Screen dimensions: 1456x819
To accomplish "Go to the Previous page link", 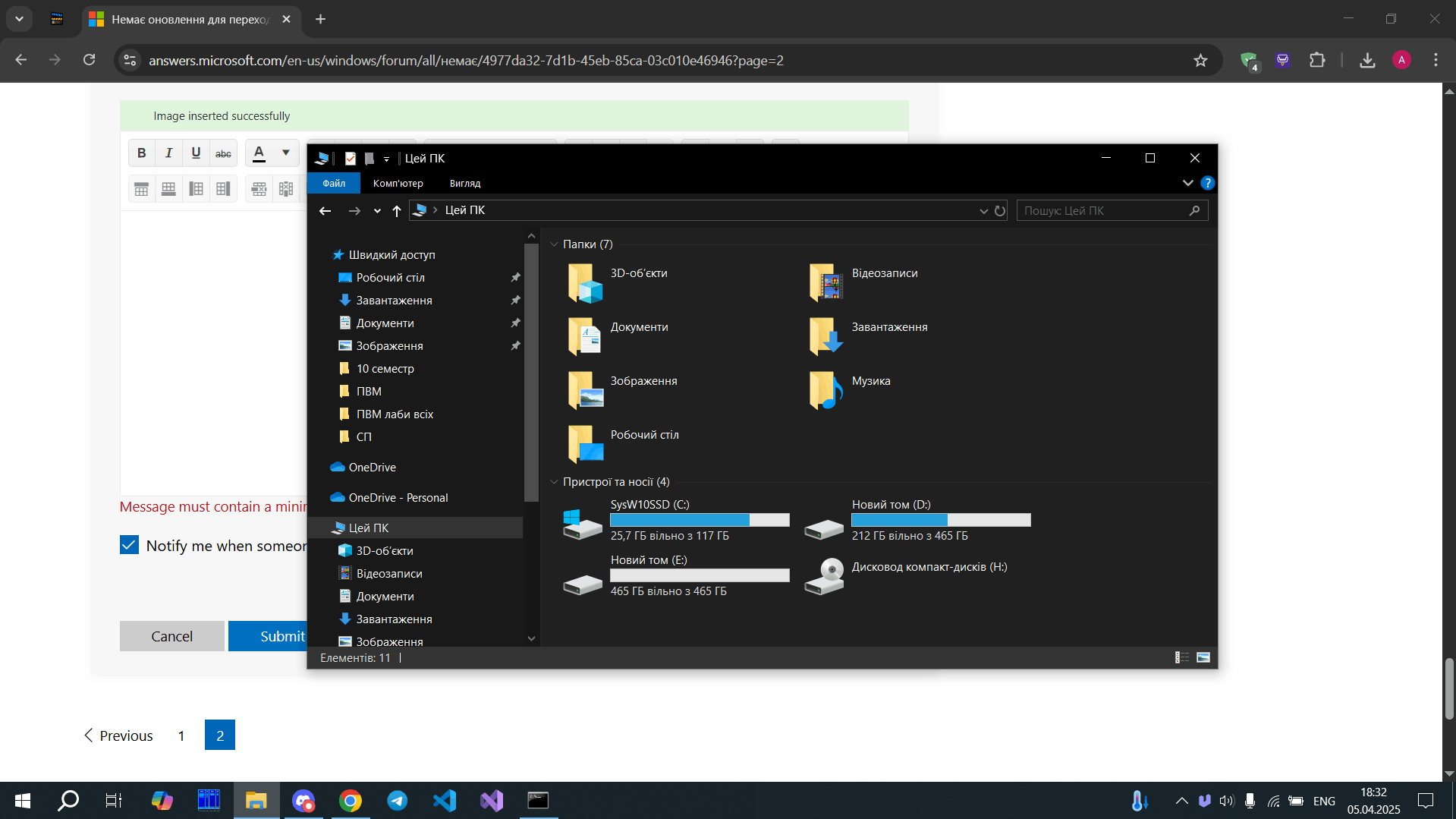I will (118, 736).
